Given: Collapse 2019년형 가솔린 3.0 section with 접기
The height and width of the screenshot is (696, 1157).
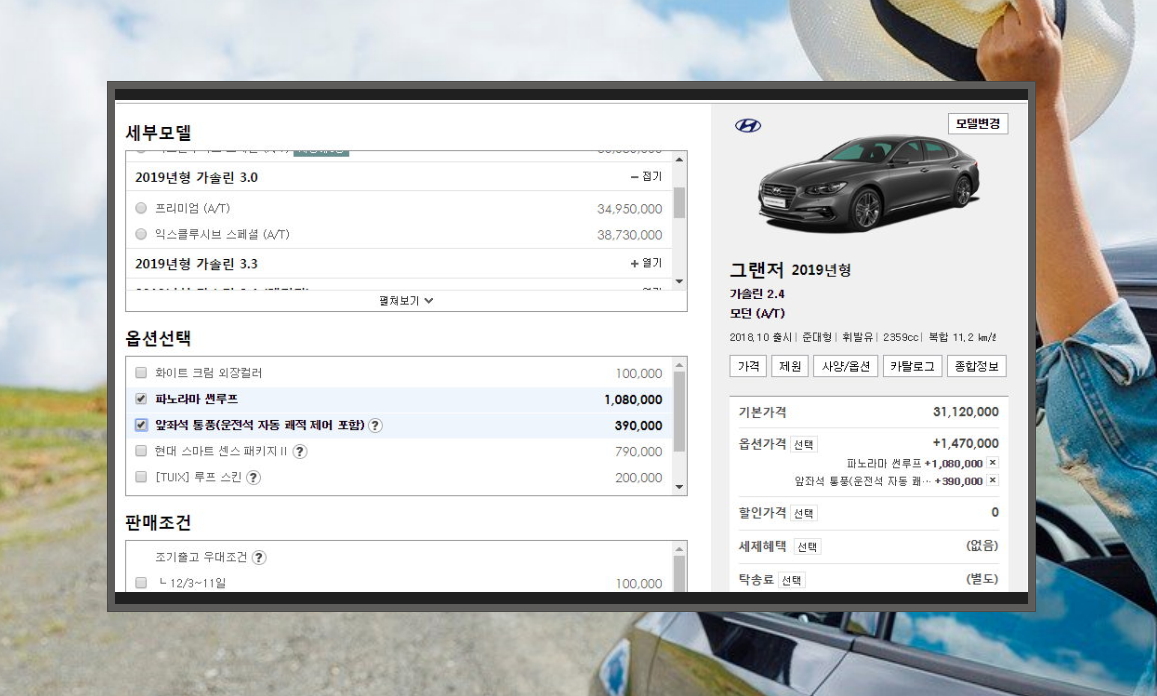Looking at the screenshot, I should click(646, 176).
